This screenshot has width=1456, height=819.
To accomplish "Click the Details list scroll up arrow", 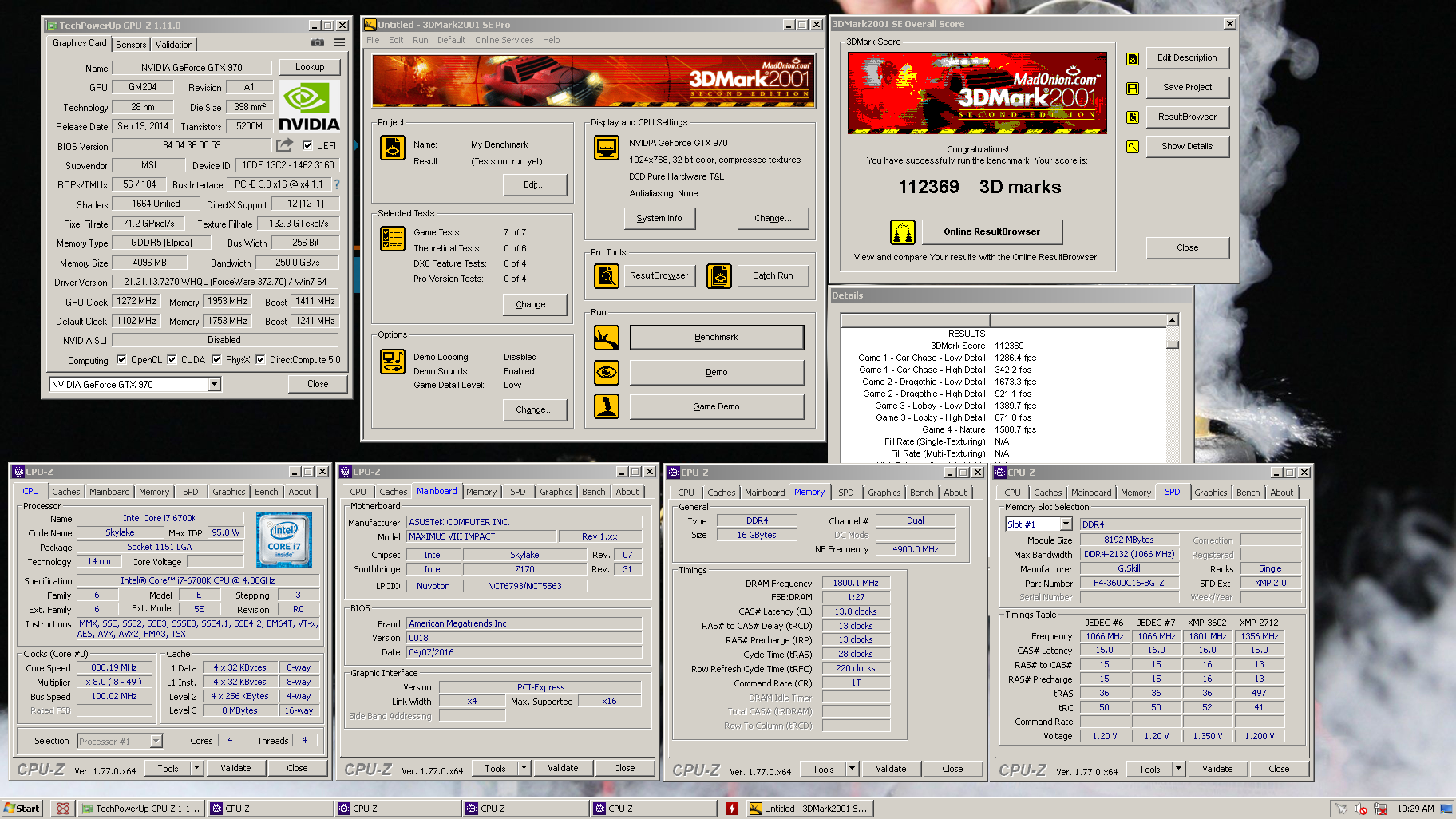I will click(1173, 320).
